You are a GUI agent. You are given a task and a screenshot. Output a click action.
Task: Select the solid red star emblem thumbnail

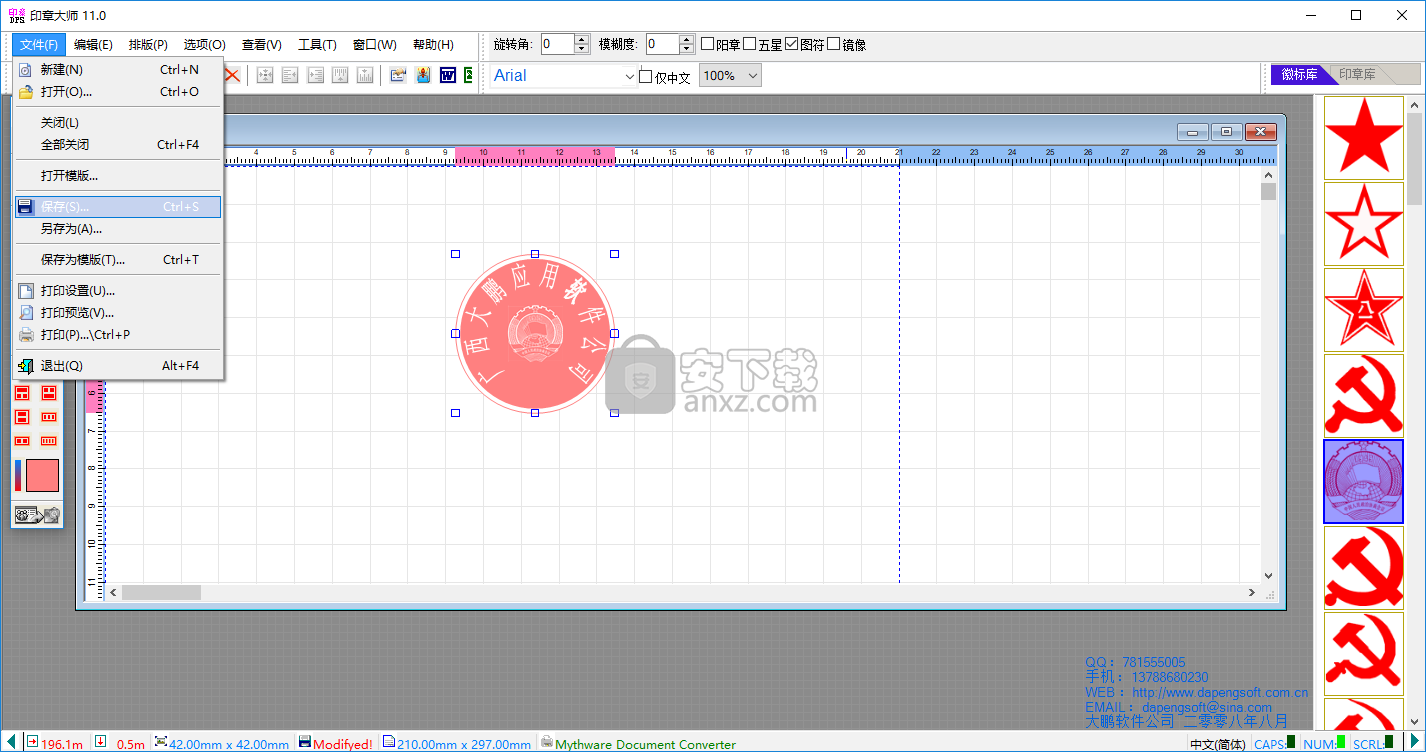click(x=1363, y=137)
